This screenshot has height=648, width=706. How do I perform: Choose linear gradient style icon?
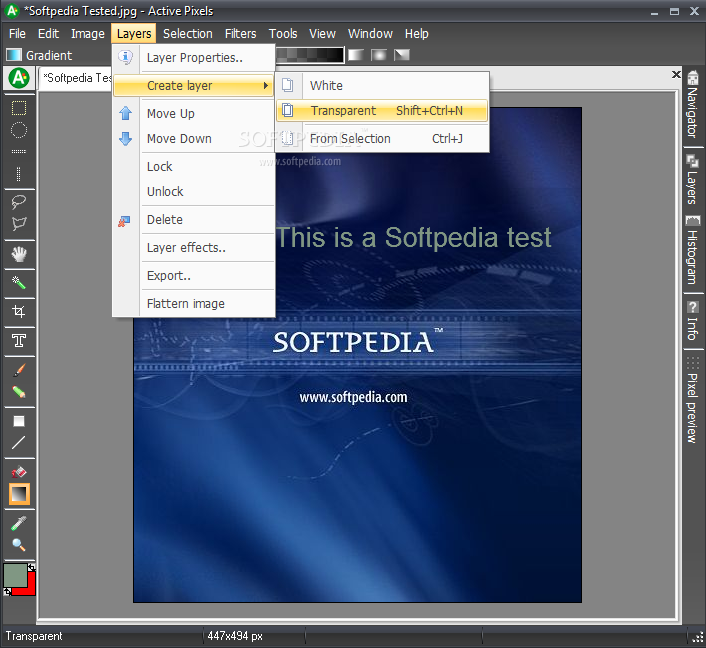pos(356,55)
